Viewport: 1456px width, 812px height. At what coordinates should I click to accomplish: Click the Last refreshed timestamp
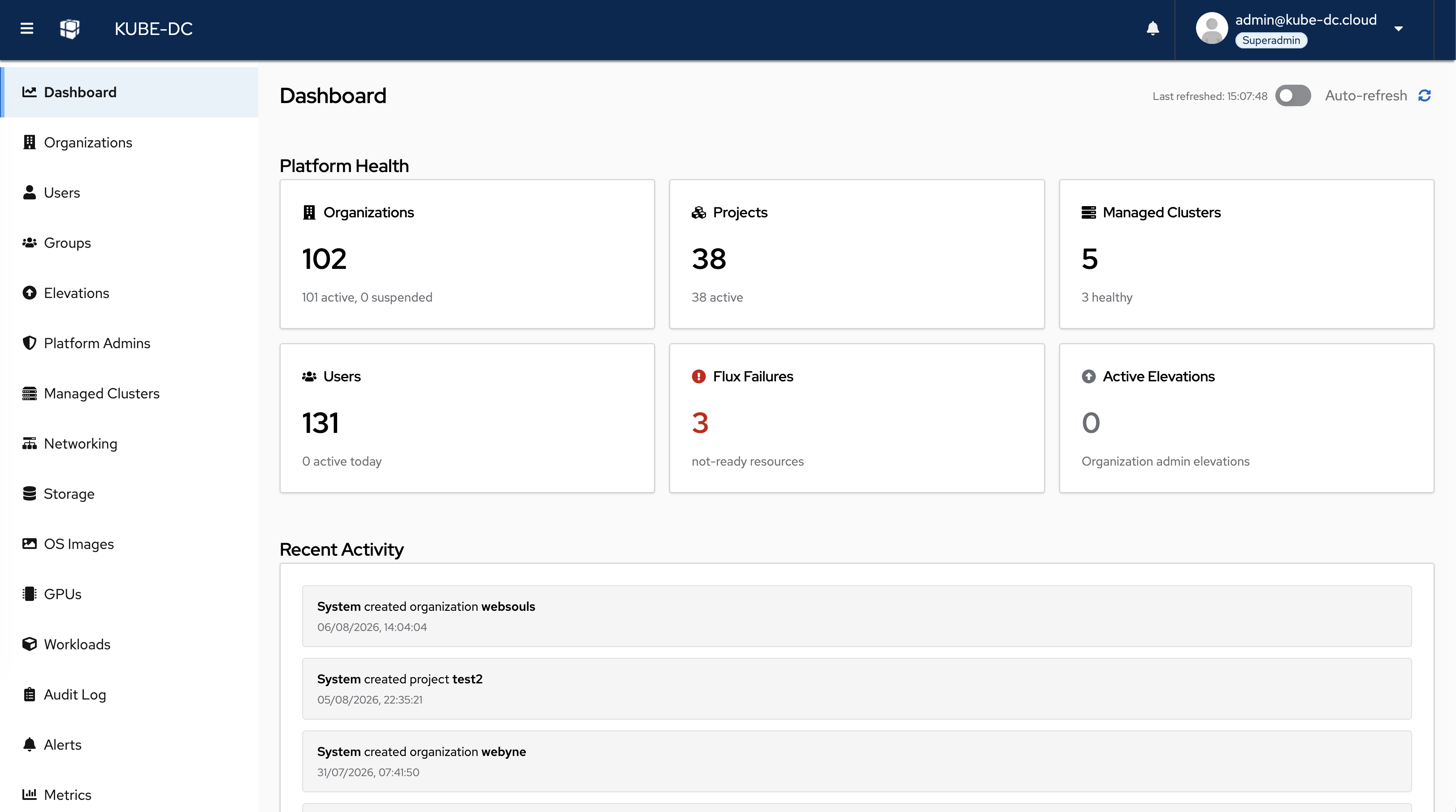1210,96
